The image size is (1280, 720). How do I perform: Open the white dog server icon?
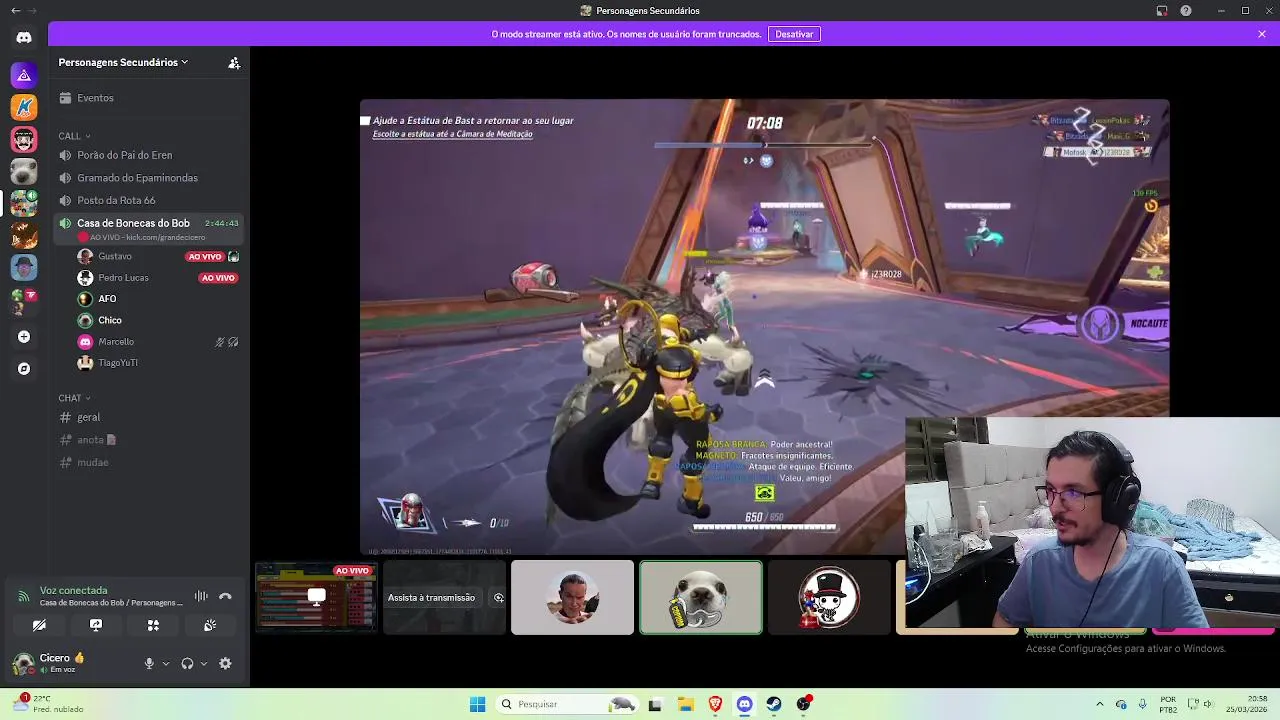(24, 171)
